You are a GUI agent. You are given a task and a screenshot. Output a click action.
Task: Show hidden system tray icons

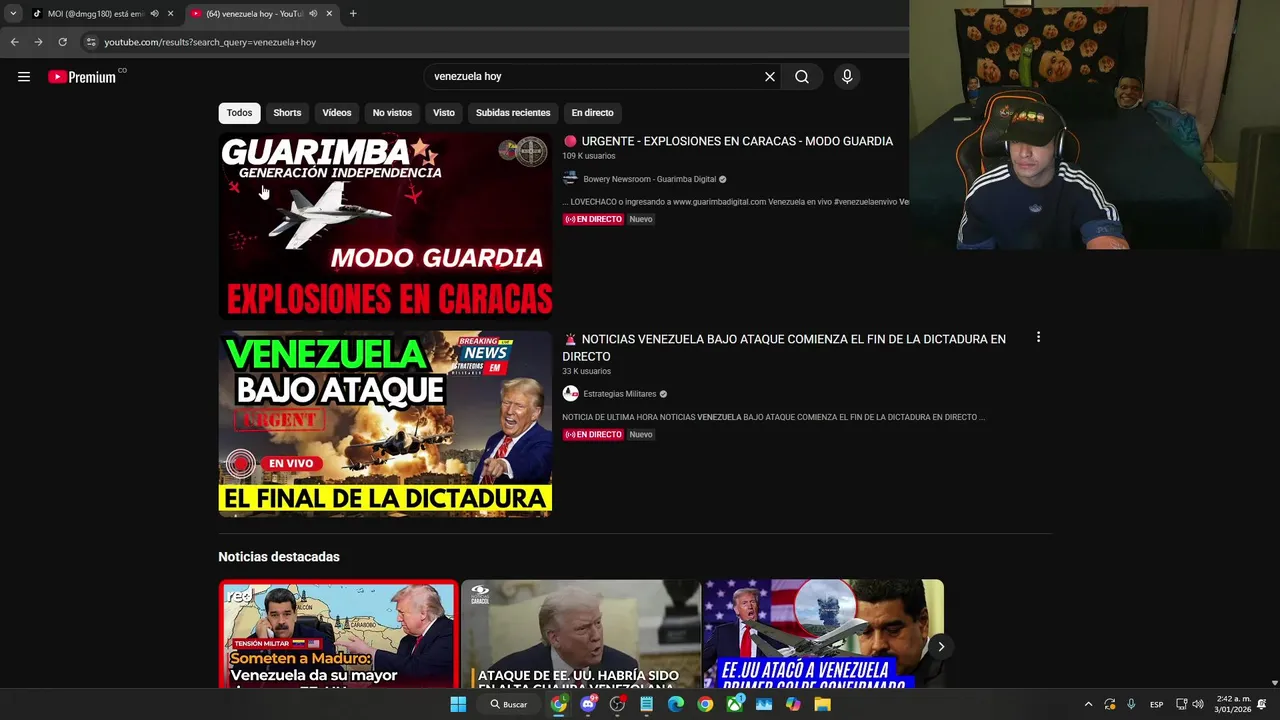[1088, 704]
